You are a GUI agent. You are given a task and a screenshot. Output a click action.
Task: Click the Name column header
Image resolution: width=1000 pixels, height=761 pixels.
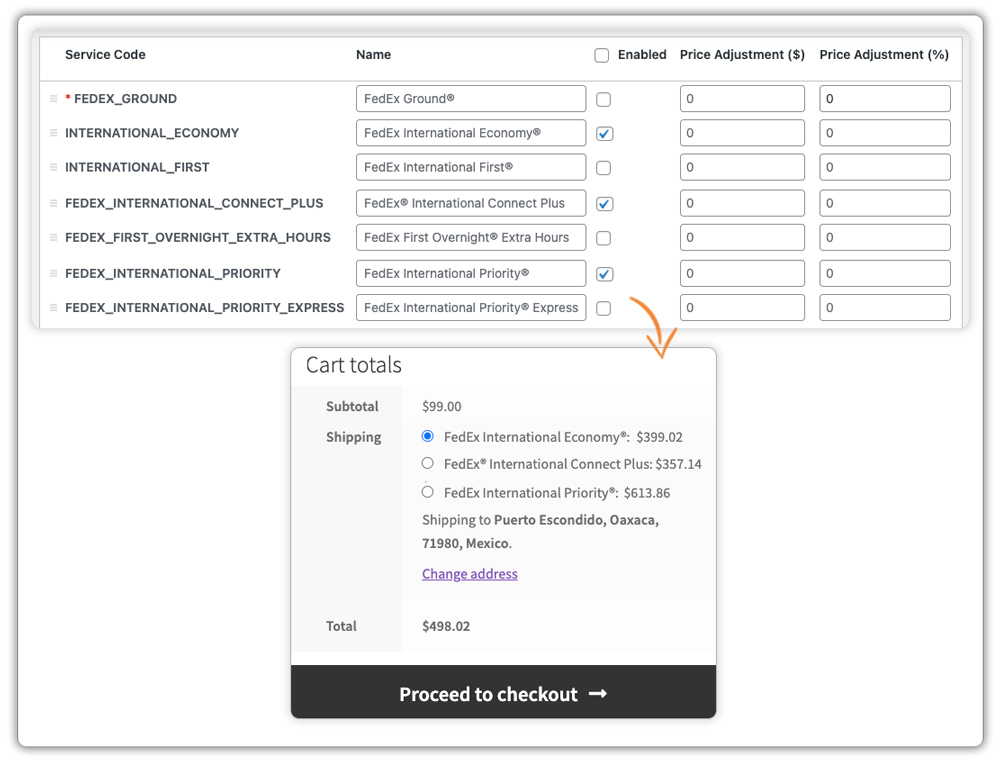[x=374, y=55]
